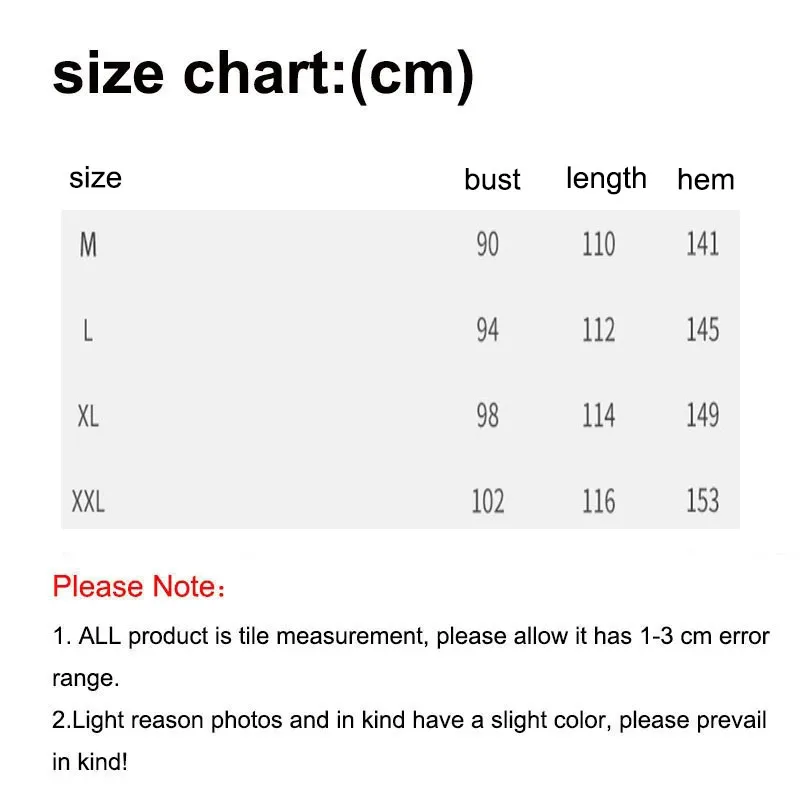Image resolution: width=800 pixels, height=800 pixels.
Task: Click the 'bust' column header
Action: coord(492,180)
